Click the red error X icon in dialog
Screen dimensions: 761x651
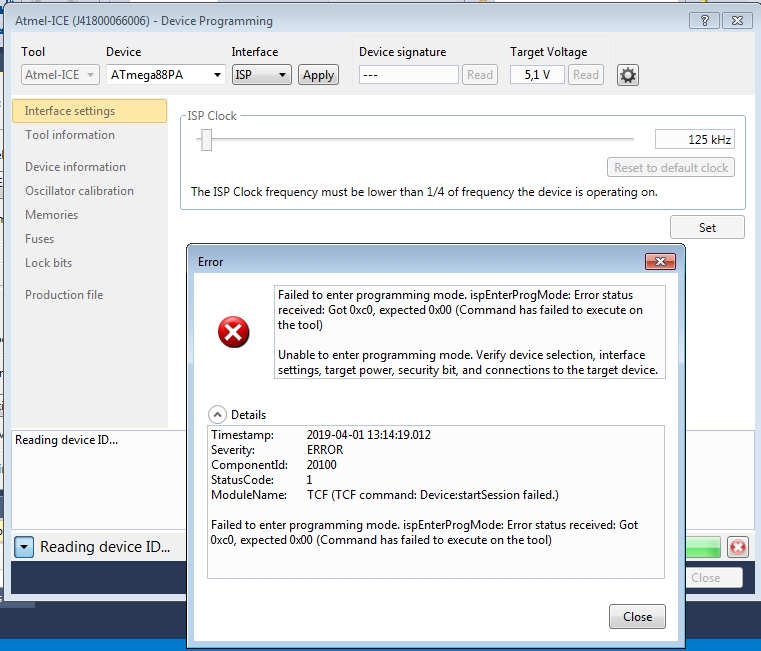(233, 332)
